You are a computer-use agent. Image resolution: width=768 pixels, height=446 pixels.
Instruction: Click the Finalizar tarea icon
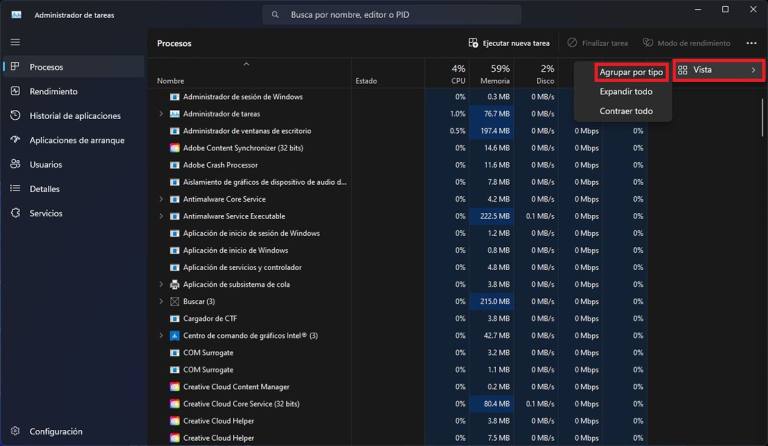point(572,43)
